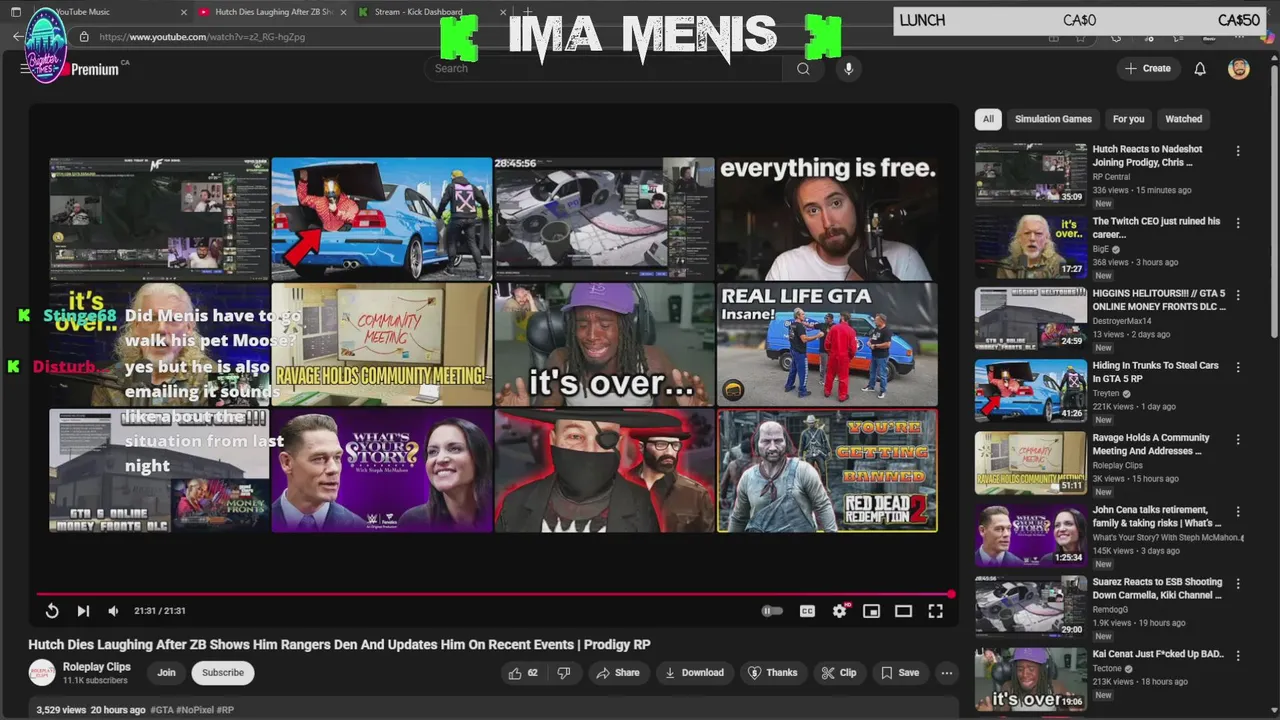Toggle the autoplay switch
The image size is (1280, 720).
pos(772,611)
